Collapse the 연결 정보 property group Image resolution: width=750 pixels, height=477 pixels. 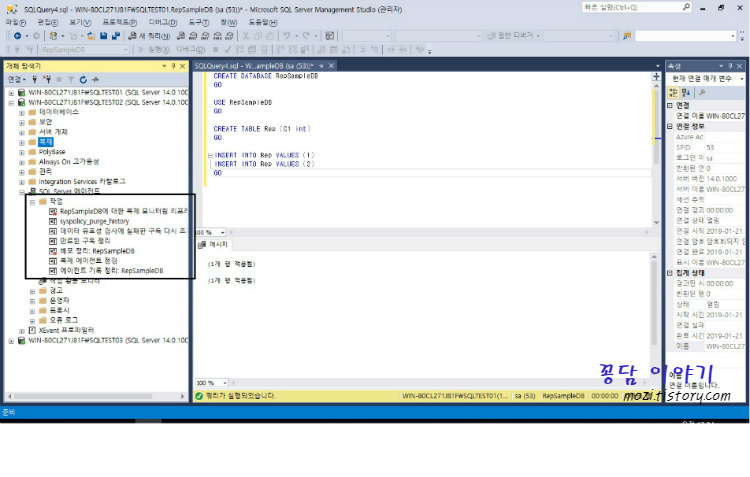670,127
